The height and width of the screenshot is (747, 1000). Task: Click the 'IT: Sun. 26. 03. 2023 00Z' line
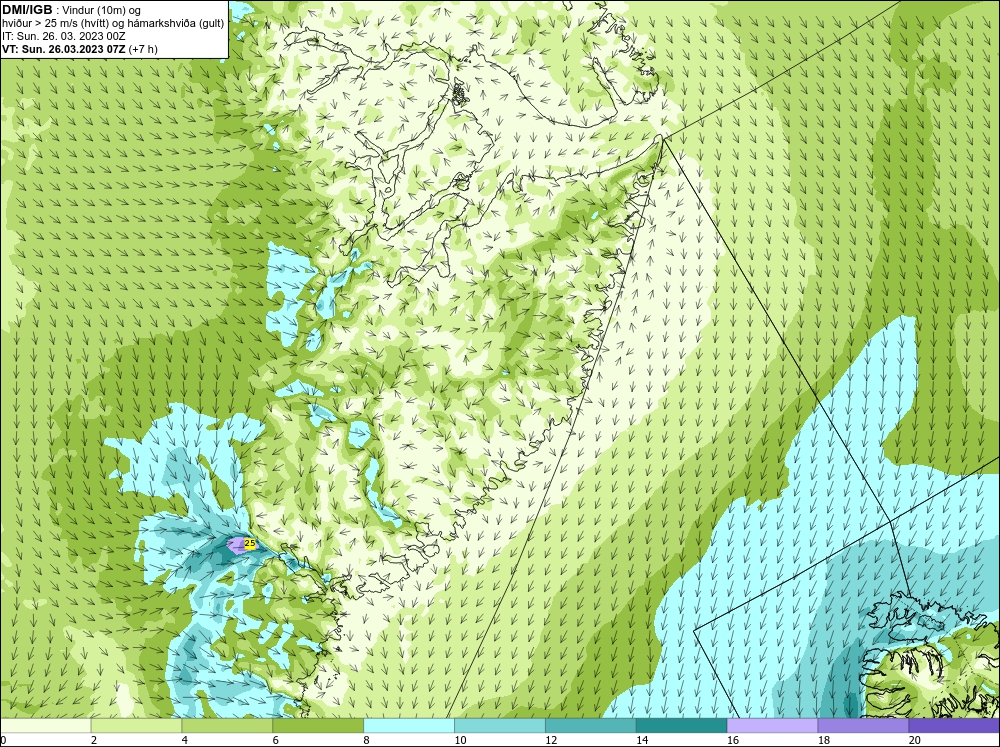click(64, 36)
